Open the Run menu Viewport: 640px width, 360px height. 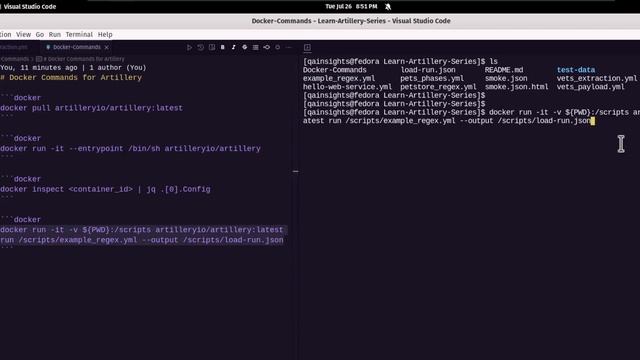click(55, 35)
